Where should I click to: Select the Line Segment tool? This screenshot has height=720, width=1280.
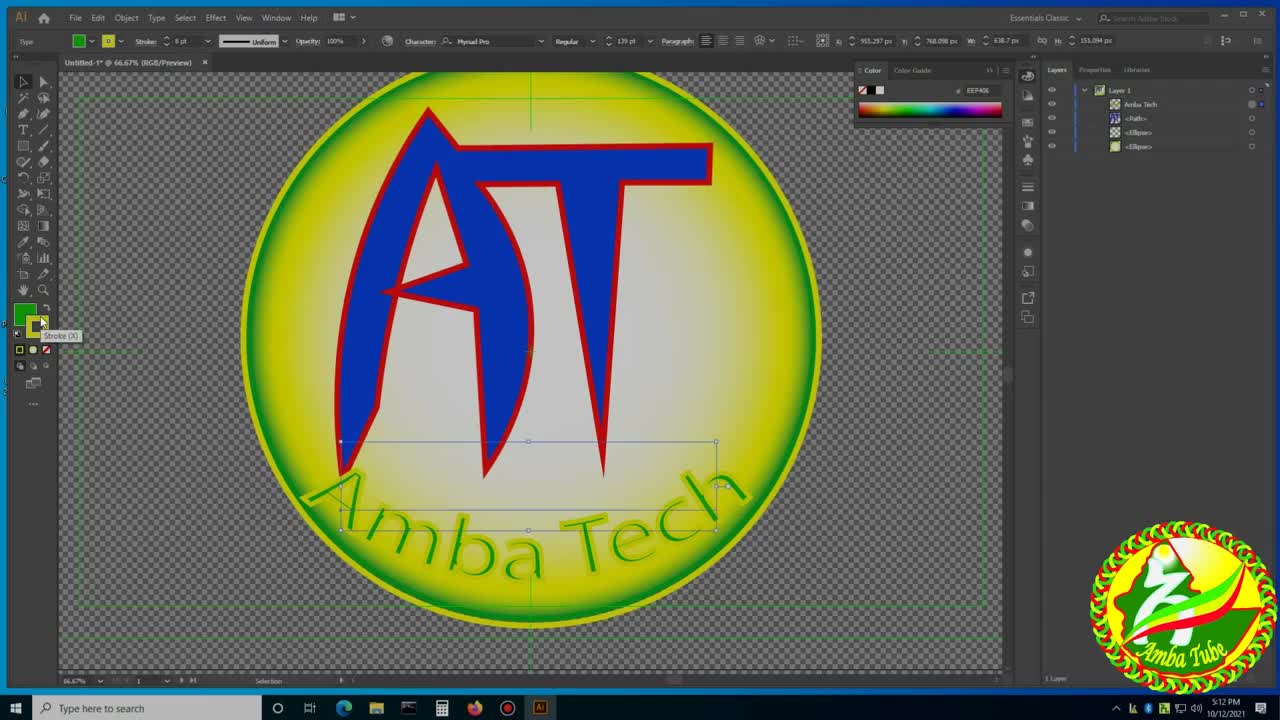click(43, 130)
